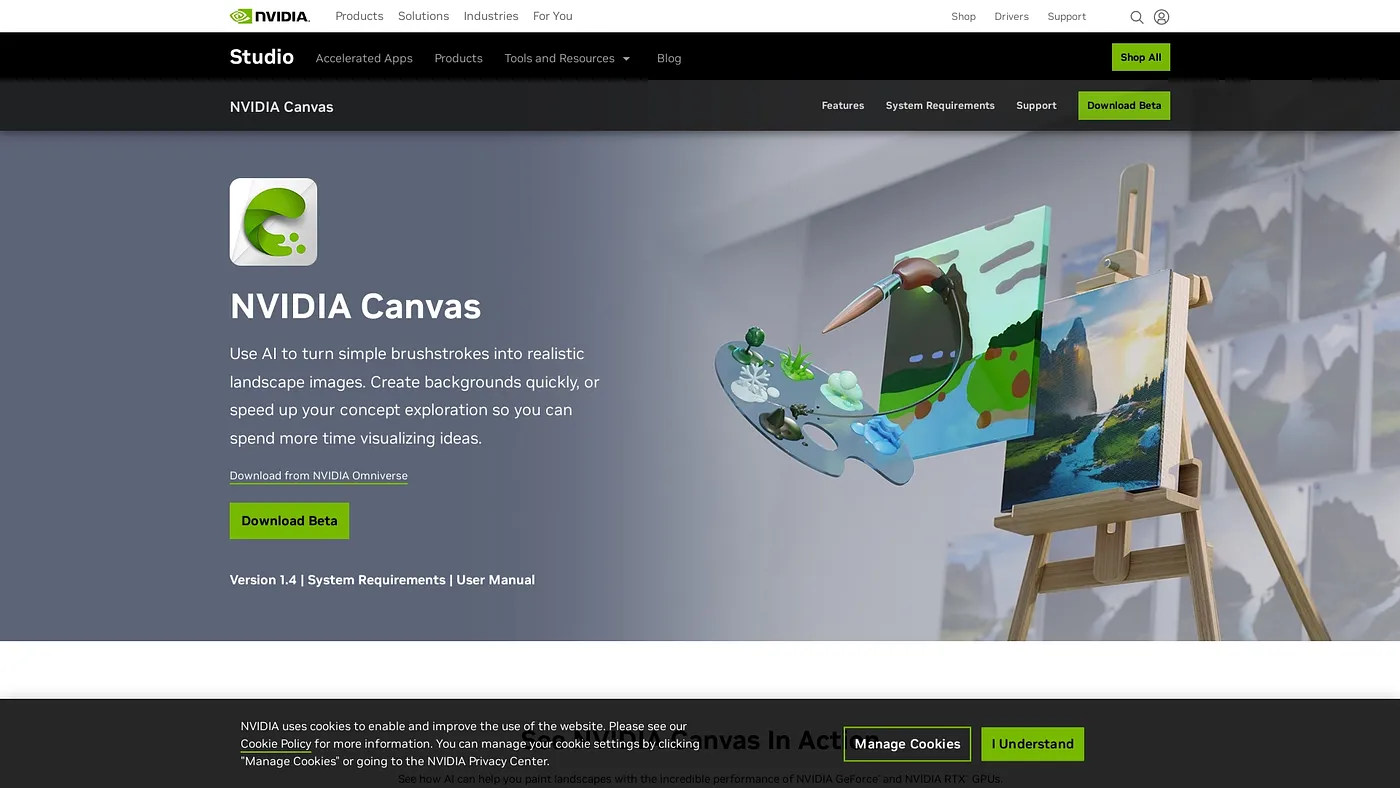Open Support in the Canvas subnav
The height and width of the screenshot is (788, 1400).
coord(1036,106)
